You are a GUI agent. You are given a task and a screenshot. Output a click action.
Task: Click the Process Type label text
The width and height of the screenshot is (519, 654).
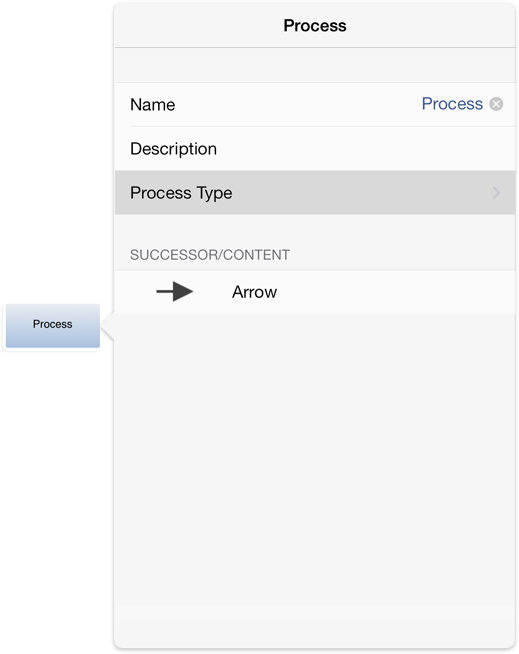(x=181, y=193)
